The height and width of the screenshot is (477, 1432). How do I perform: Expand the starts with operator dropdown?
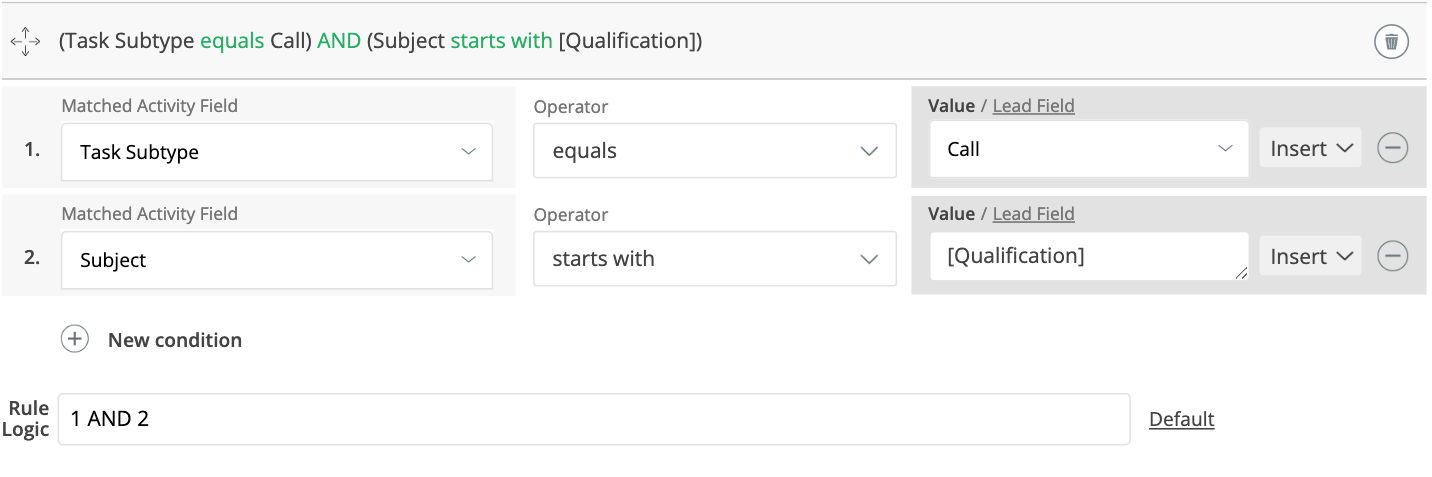714,259
